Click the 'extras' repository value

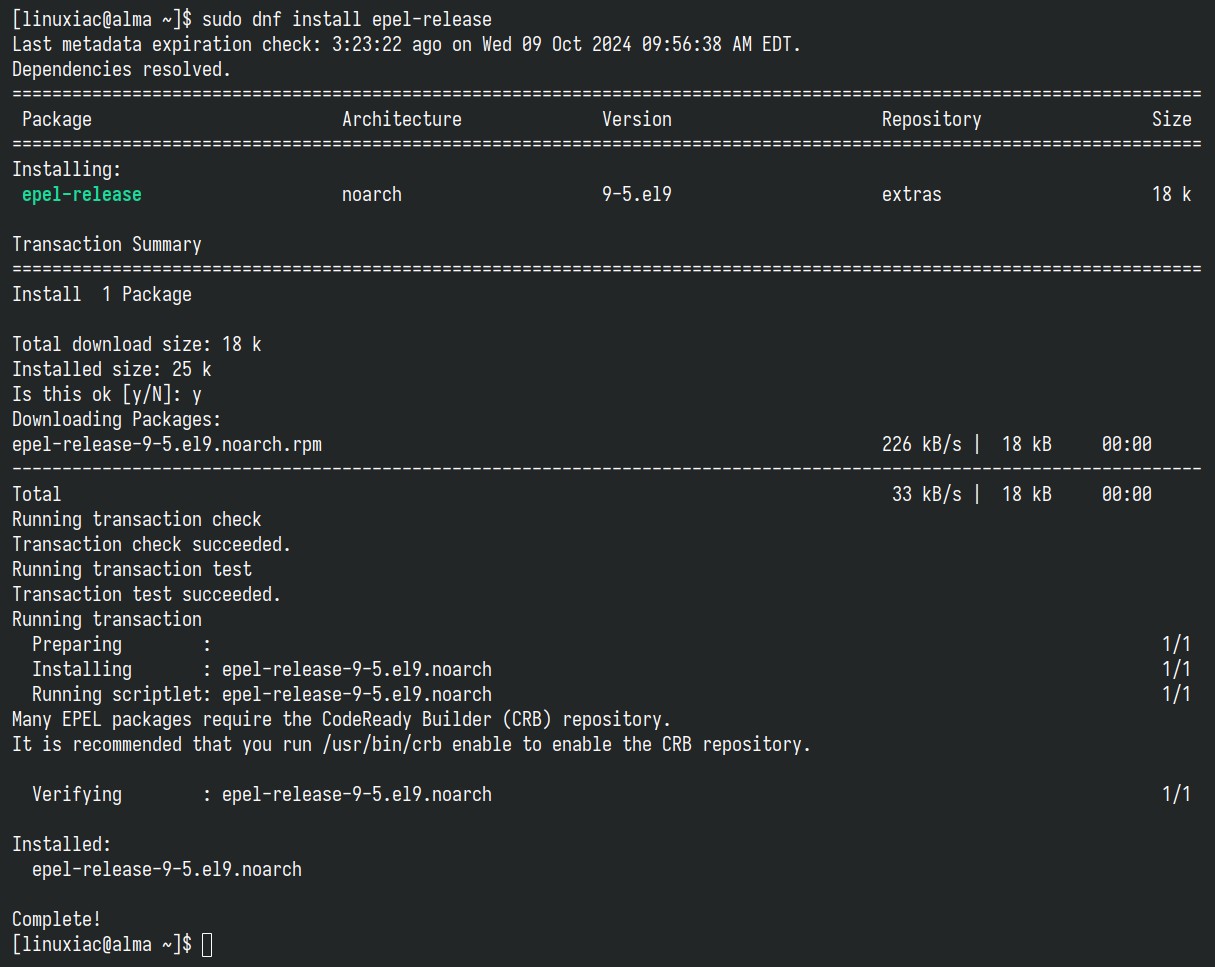coord(912,194)
